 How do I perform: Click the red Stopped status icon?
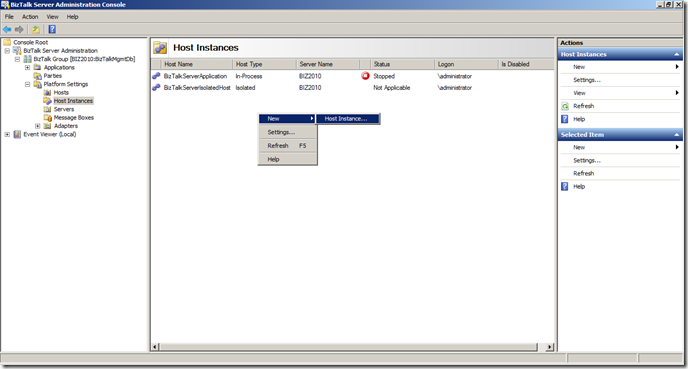pyautogui.click(x=365, y=76)
